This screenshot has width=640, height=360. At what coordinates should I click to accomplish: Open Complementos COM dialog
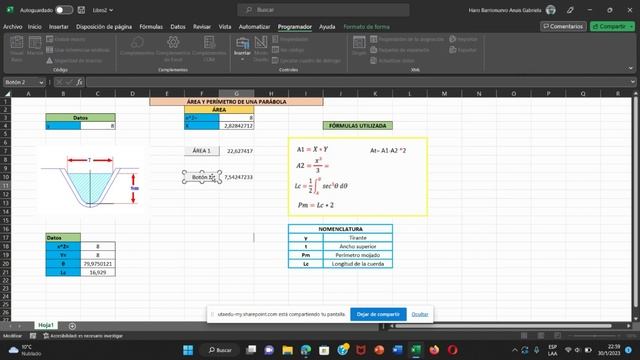[x=209, y=48]
